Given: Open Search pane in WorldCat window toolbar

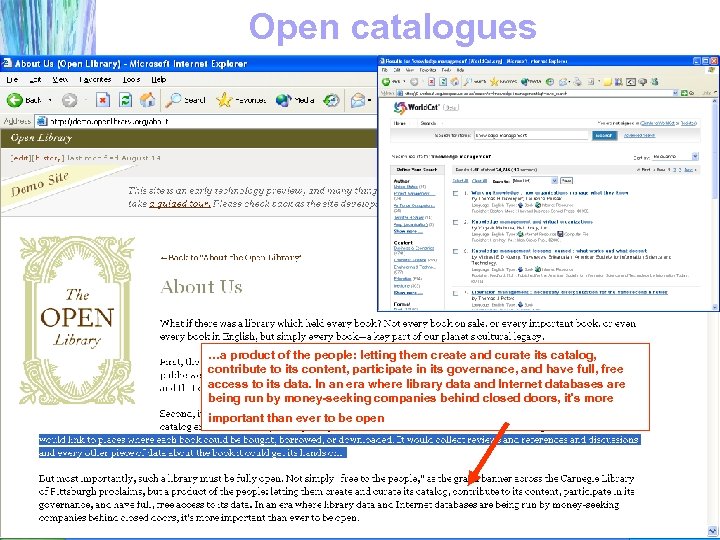Looking at the screenshot, I should pos(475,82).
